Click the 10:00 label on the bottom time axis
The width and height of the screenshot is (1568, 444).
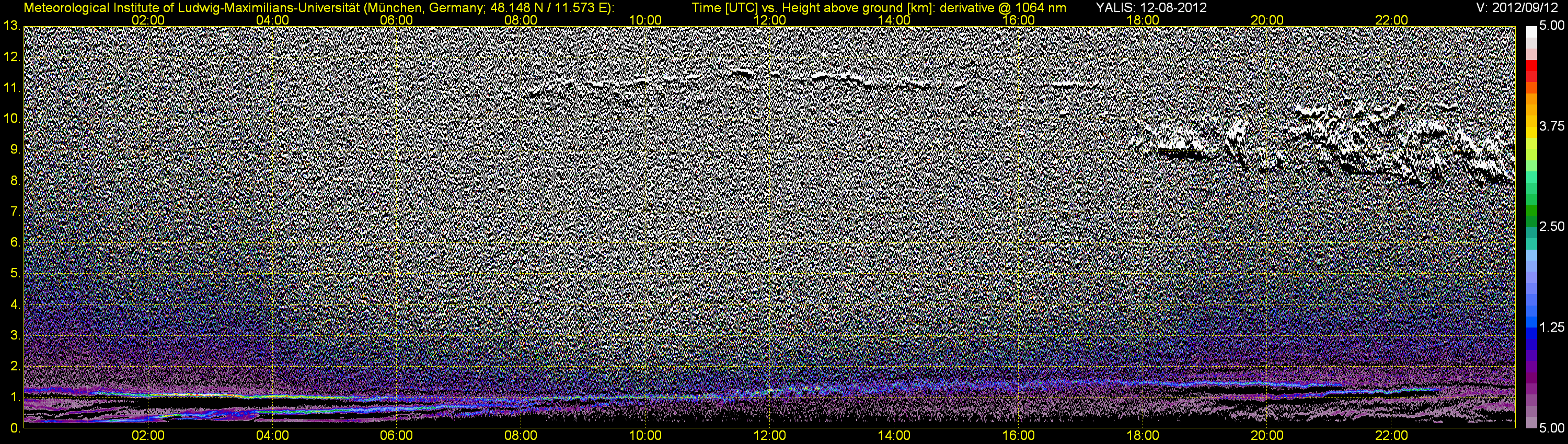(x=645, y=436)
